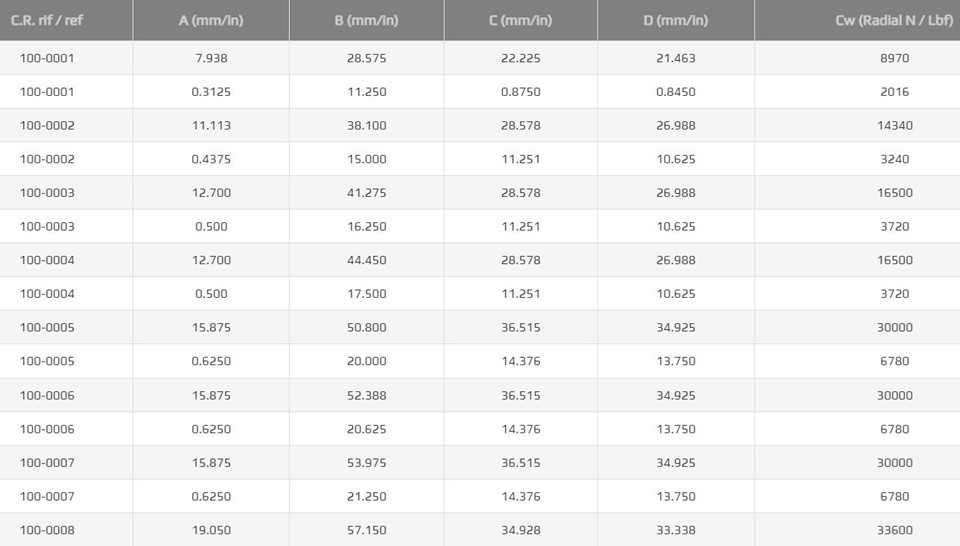Select the A (mm/in) column header
This screenshot has height=546, width=960.
pyautogui.click(x=211, y=20)
